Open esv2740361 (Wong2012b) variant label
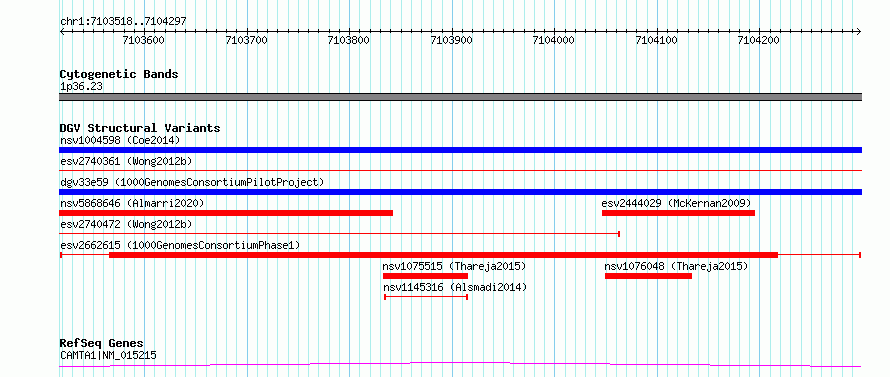Screen dimensions: 890x377 (126, 161)
